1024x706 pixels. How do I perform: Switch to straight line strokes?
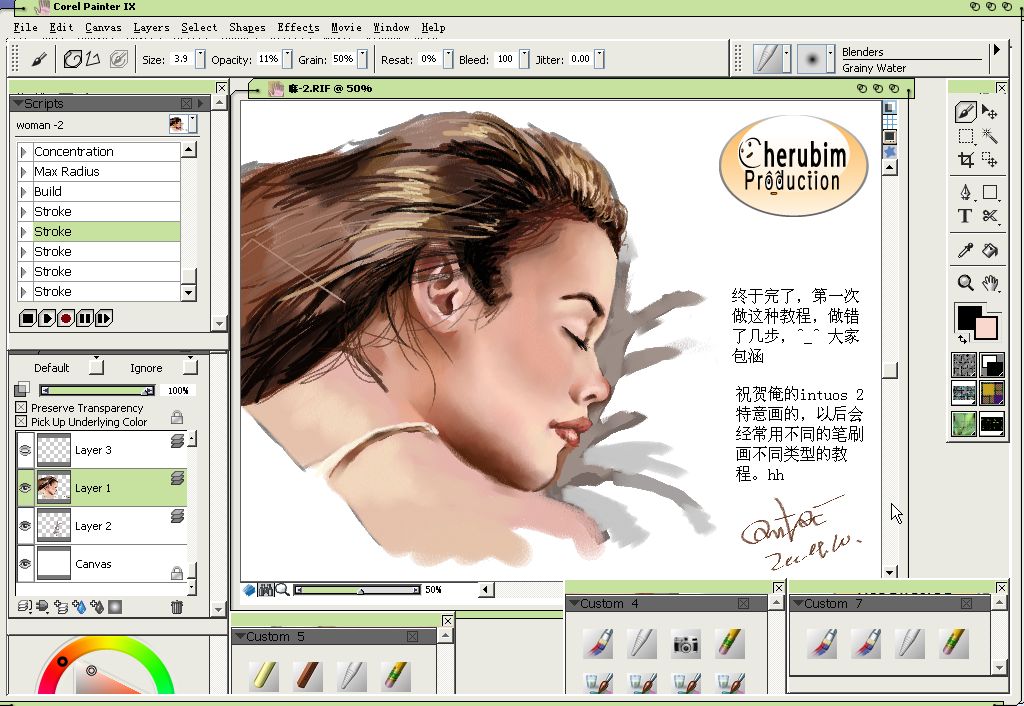(x=93, y=59)
